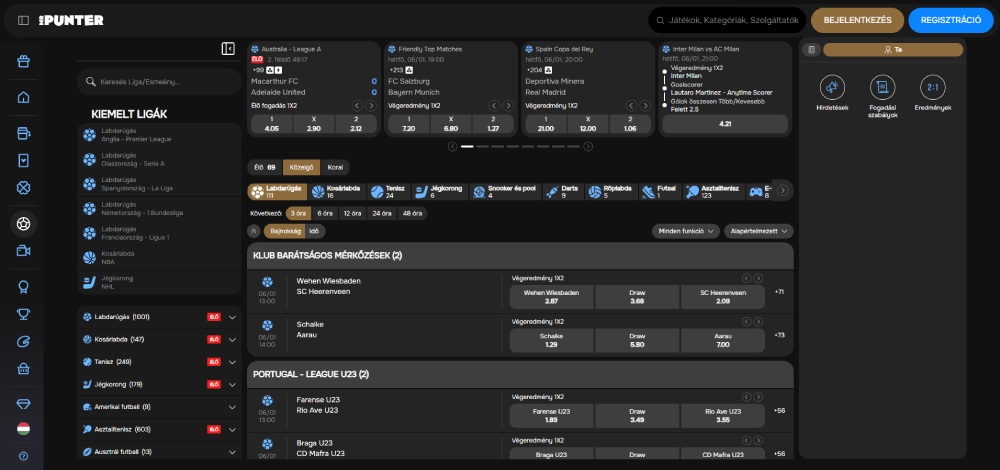Collapse the sports list panel icon
Viewport: 1000px width, 470px height.
point(228,48)
